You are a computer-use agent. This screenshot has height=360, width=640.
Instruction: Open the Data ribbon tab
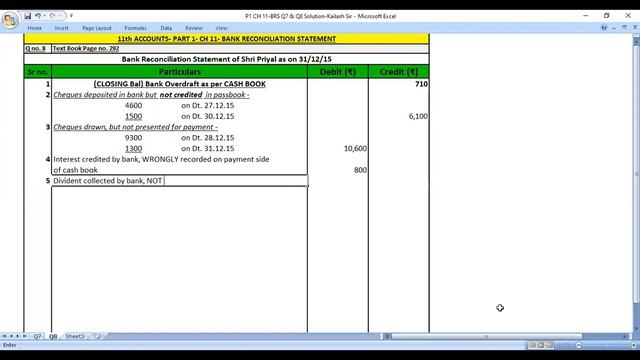(166, 28)
